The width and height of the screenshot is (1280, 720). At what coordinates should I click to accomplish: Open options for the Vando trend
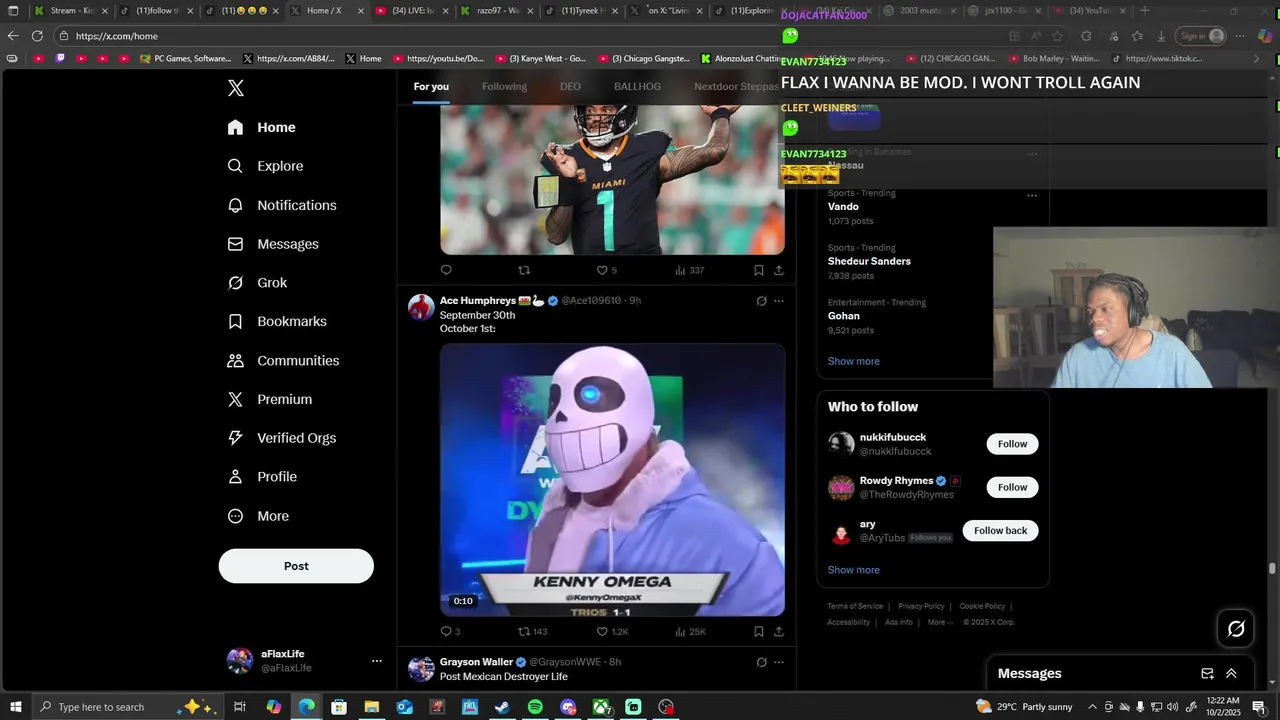[x=1032, y=195]
